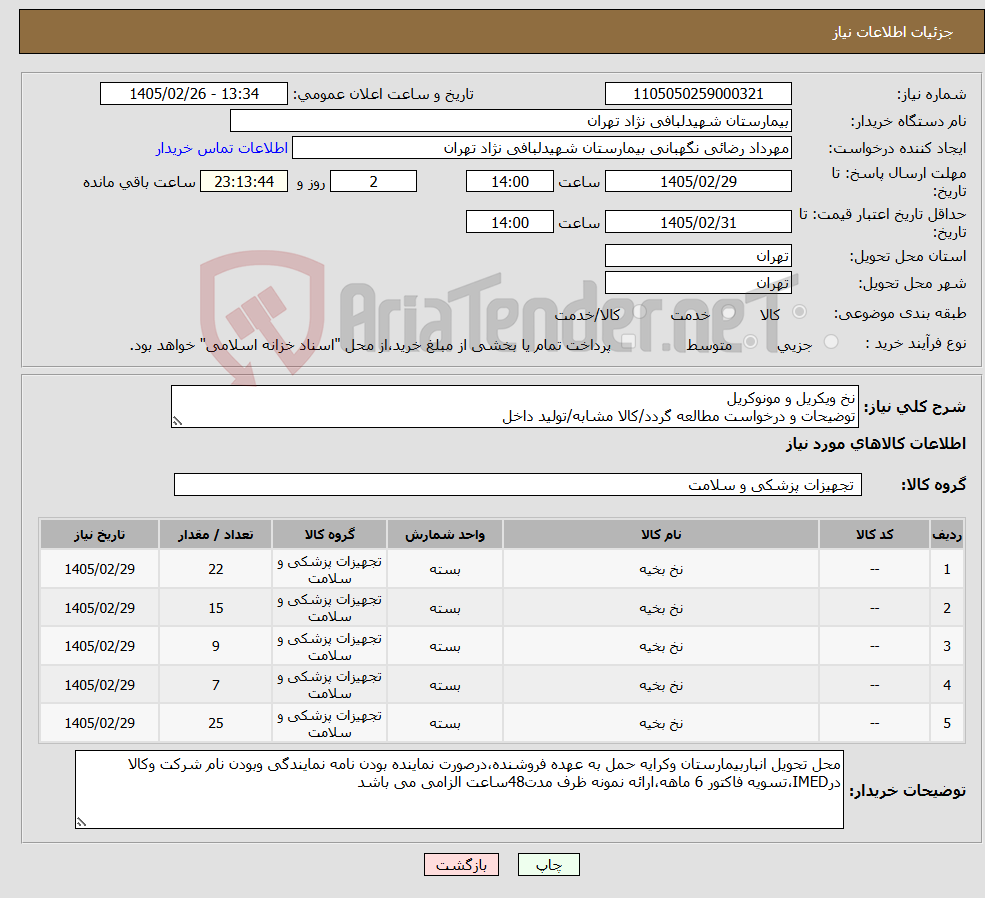This screenshot has width=985, height=898.
Task: Click the اطلاعات کالاهای مورد نیاز heading
Action: pos(876,444)
